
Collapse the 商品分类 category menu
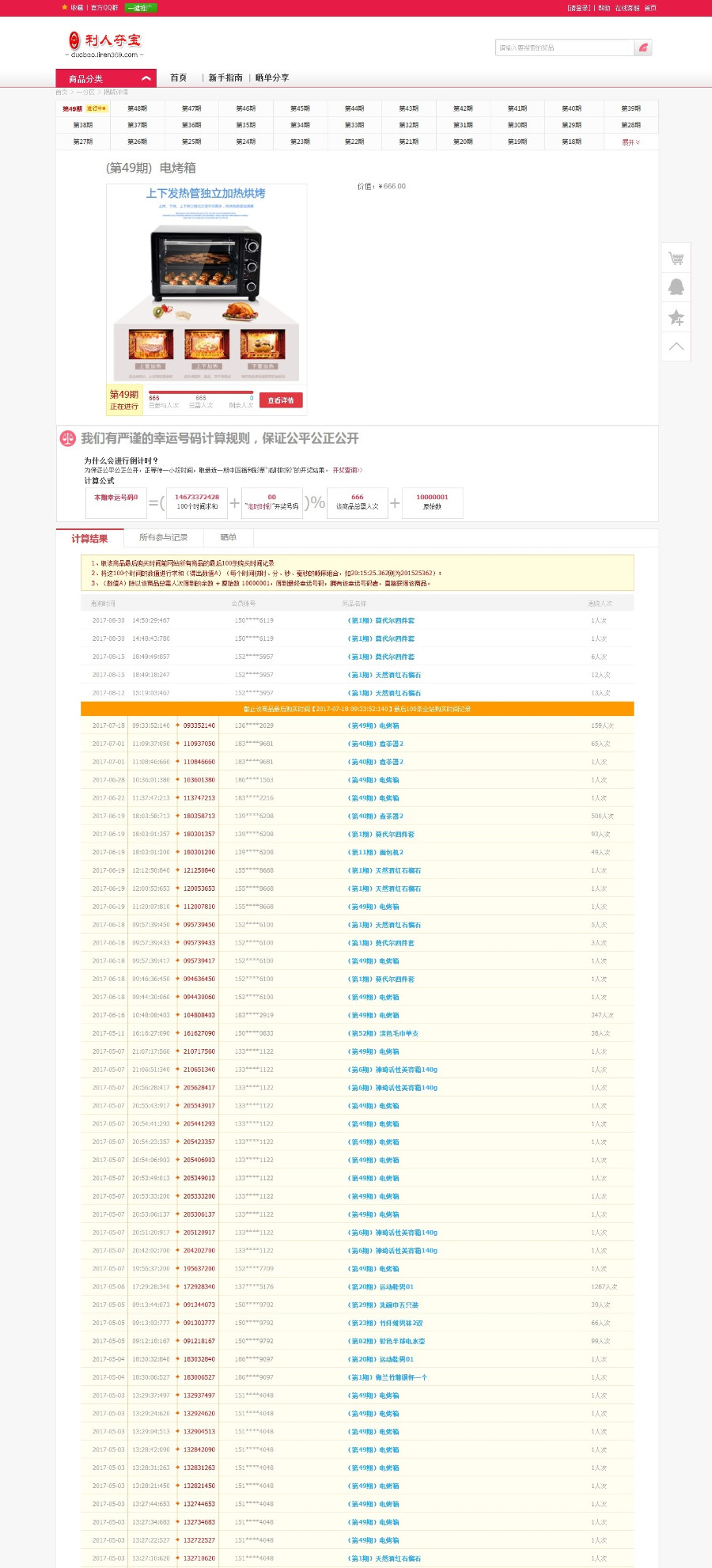pos(146,78)
